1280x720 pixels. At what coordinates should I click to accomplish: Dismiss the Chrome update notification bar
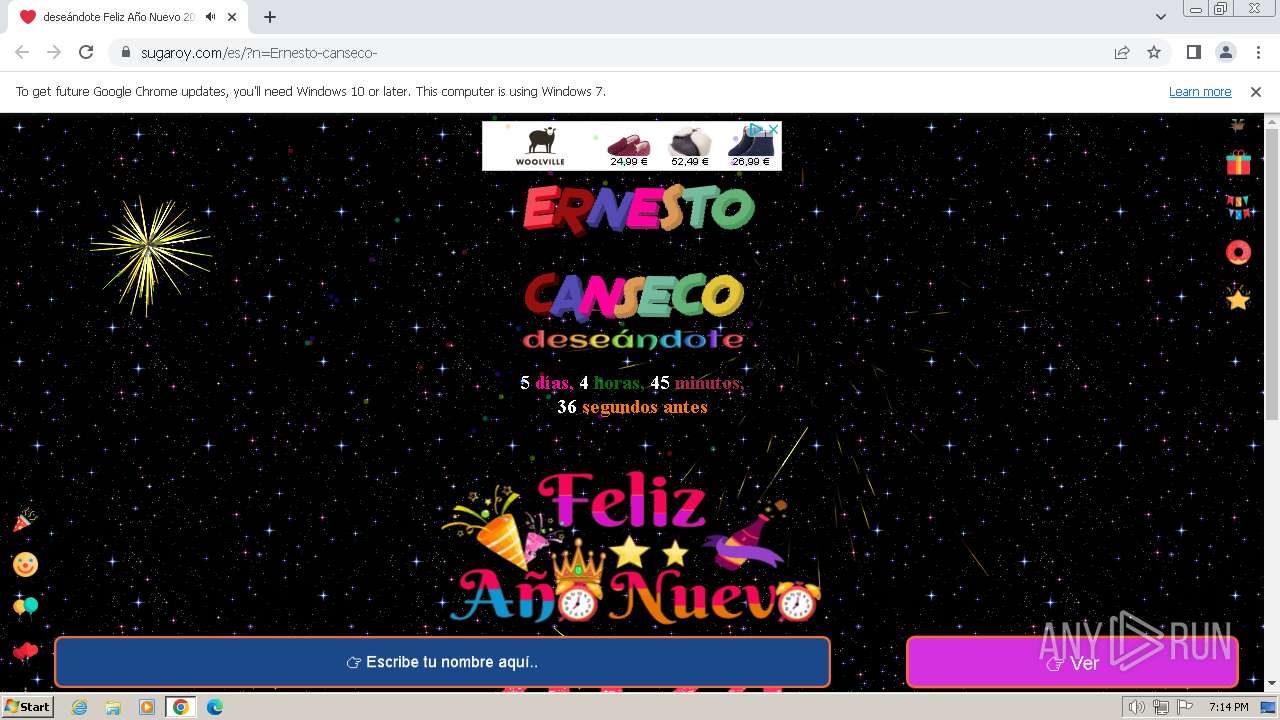pos(1256,92)
